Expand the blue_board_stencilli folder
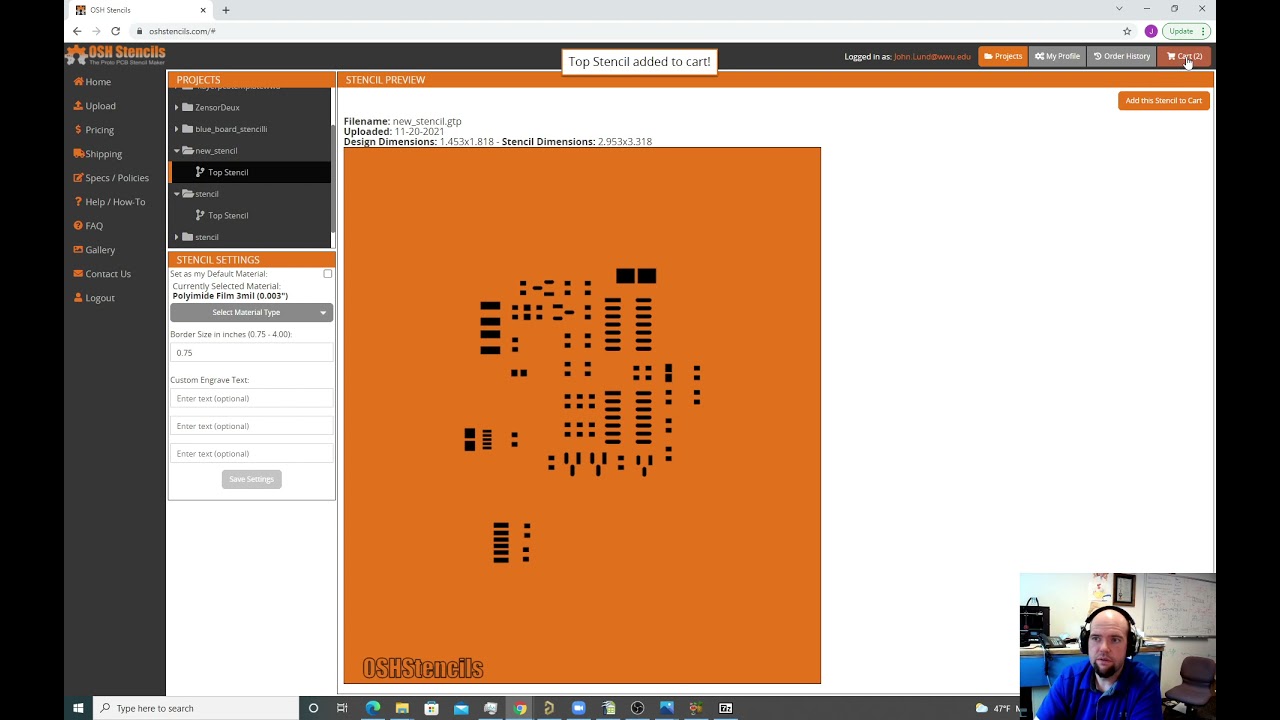The height and width of the screenshot is (720, 1280). click(177, 129)
